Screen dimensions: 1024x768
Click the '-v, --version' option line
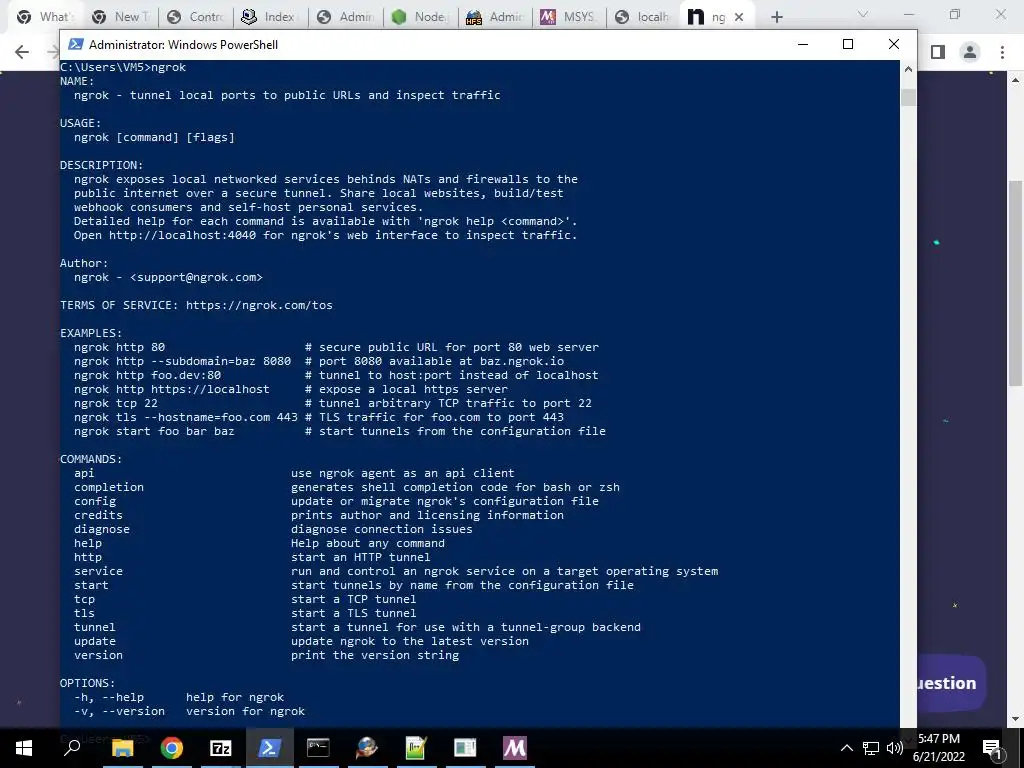tap(189, 711)
